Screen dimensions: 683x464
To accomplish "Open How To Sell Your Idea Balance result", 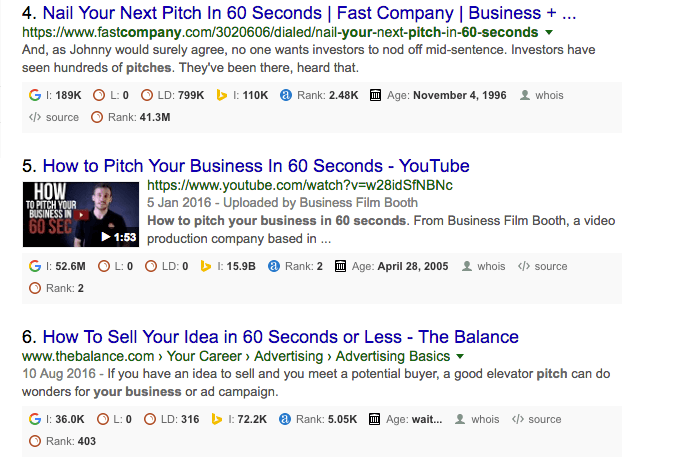I will pos(281,337).
